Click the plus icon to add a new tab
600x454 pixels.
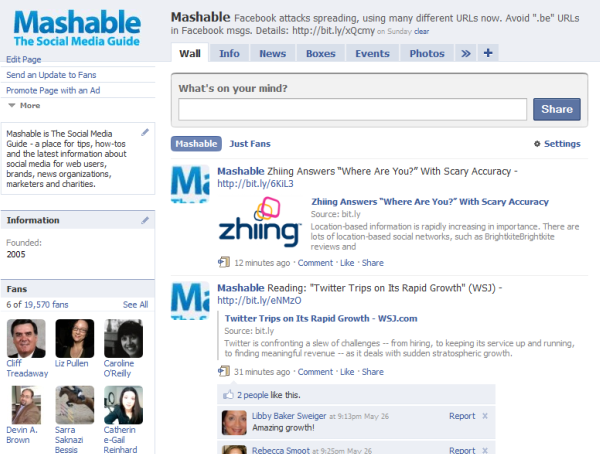point(488,53)
